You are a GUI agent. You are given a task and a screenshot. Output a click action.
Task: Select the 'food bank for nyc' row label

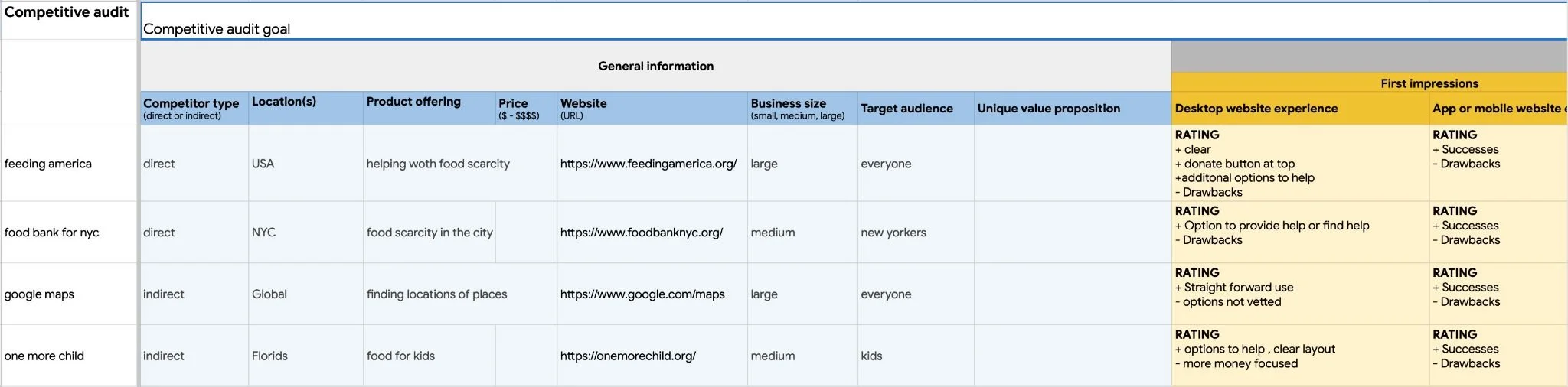coord(69,233)
